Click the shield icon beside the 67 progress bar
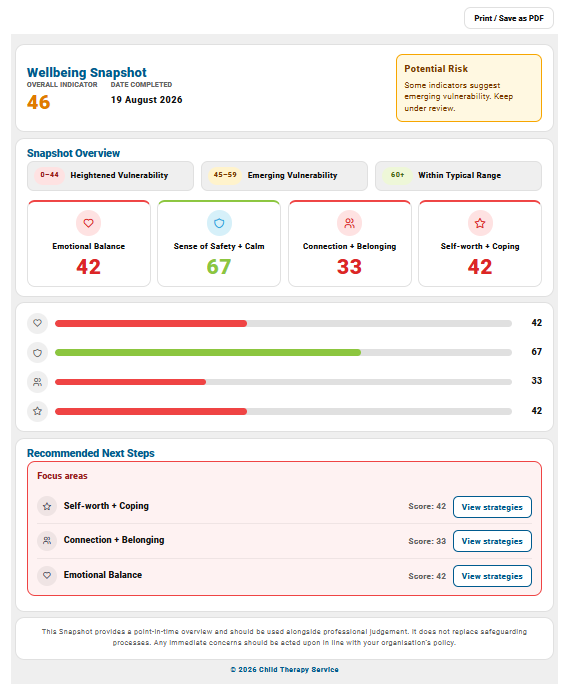This screenshot has width=578, height=689. pyautogui.click(x=37, y=352)
